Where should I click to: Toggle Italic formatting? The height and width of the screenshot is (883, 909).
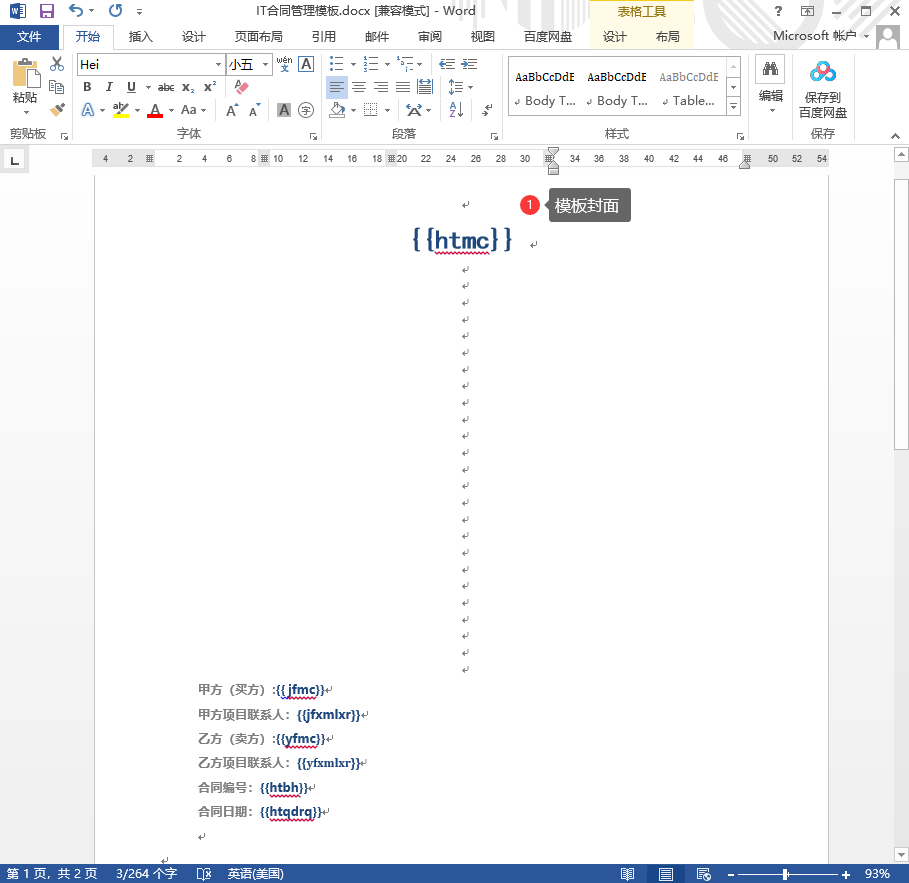pyautogui.click(x=109, y=87)
